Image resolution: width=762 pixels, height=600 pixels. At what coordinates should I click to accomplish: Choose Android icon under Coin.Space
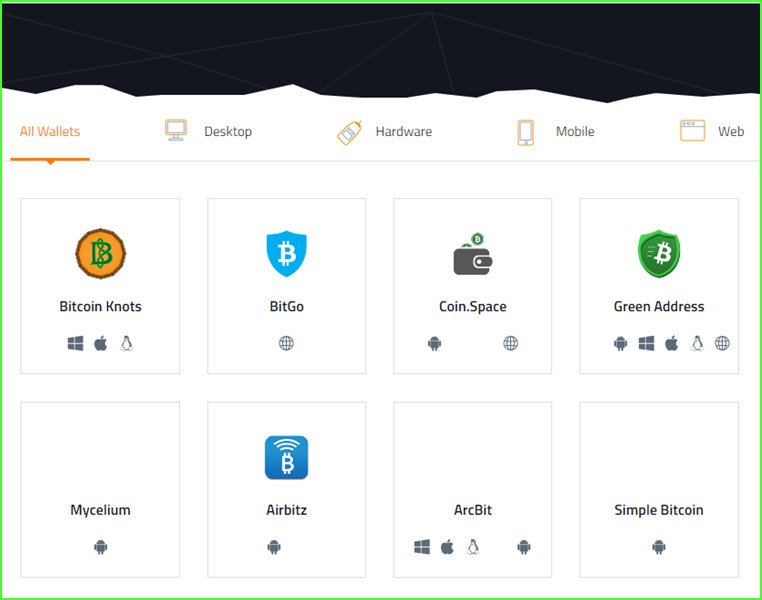pos(434,343)
